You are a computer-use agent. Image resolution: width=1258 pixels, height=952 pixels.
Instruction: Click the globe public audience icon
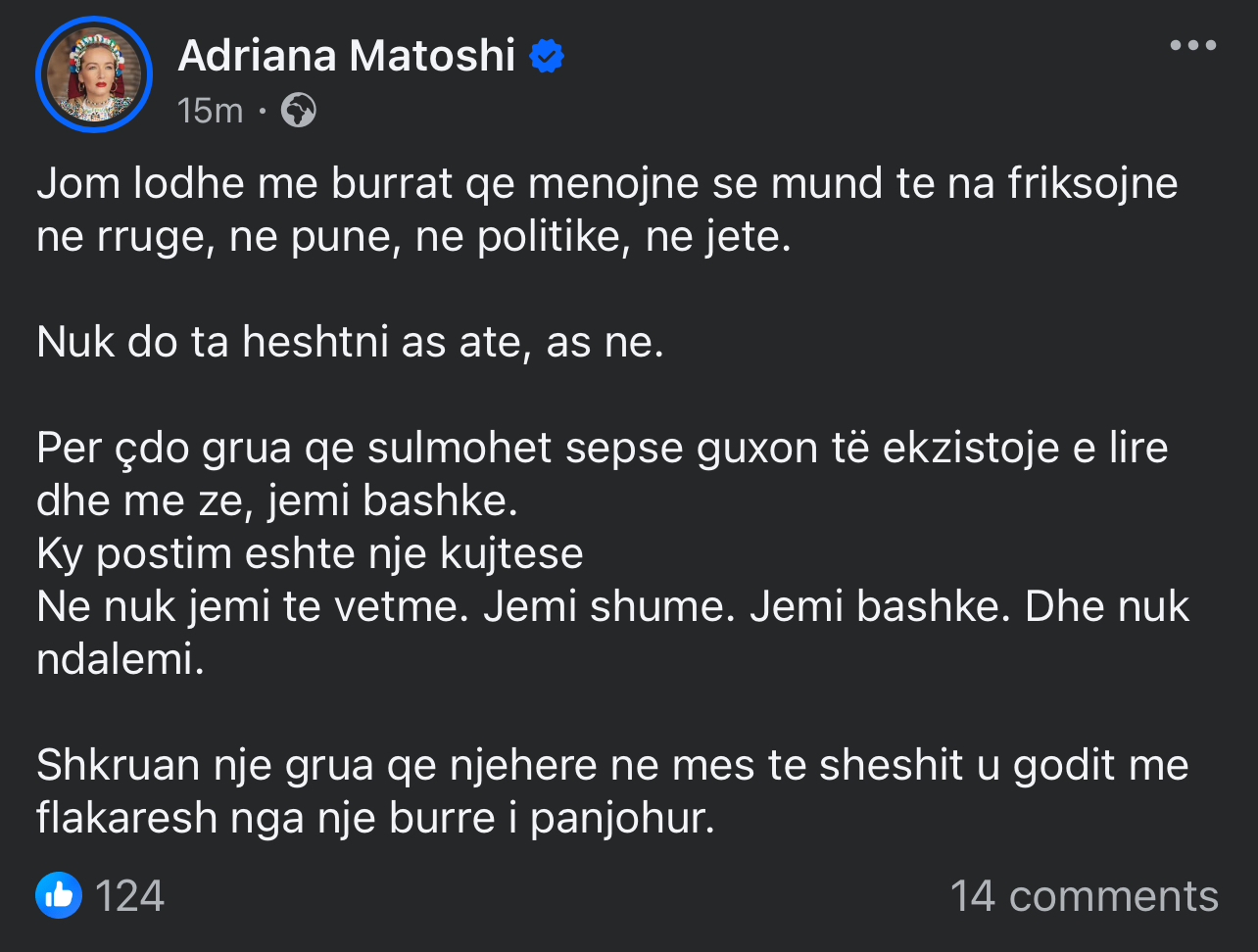click(x=298, y=111)
